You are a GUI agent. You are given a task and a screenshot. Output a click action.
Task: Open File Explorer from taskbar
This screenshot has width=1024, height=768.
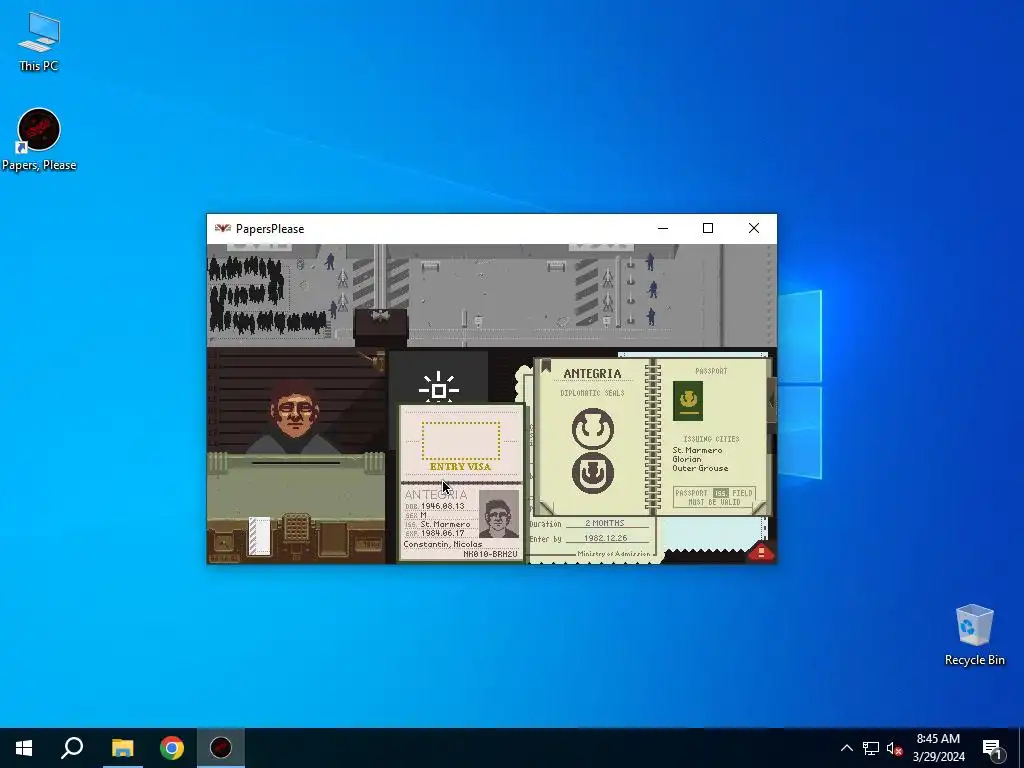tap(122, 748)
